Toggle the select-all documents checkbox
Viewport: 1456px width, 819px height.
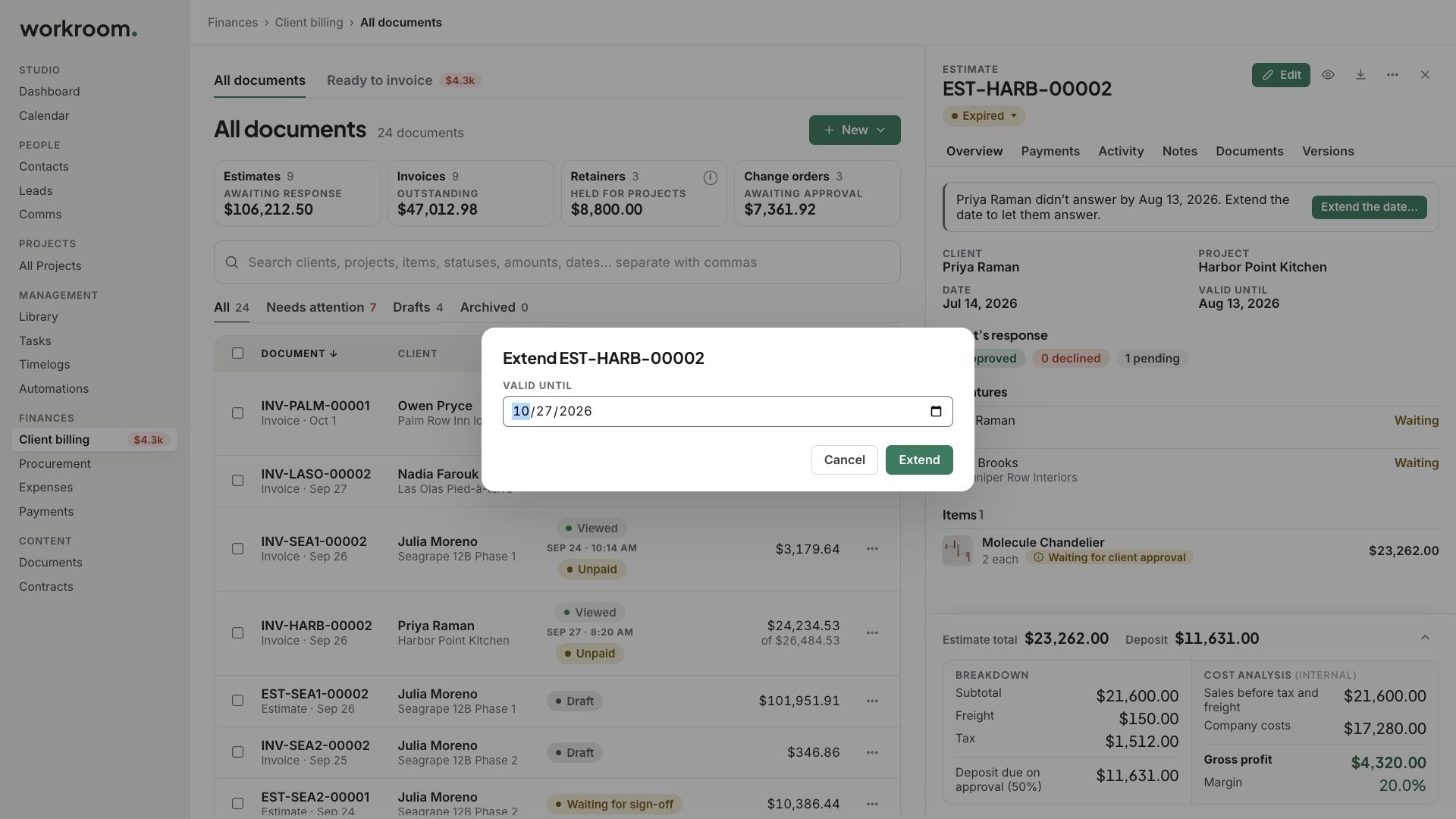pos(237,353)
